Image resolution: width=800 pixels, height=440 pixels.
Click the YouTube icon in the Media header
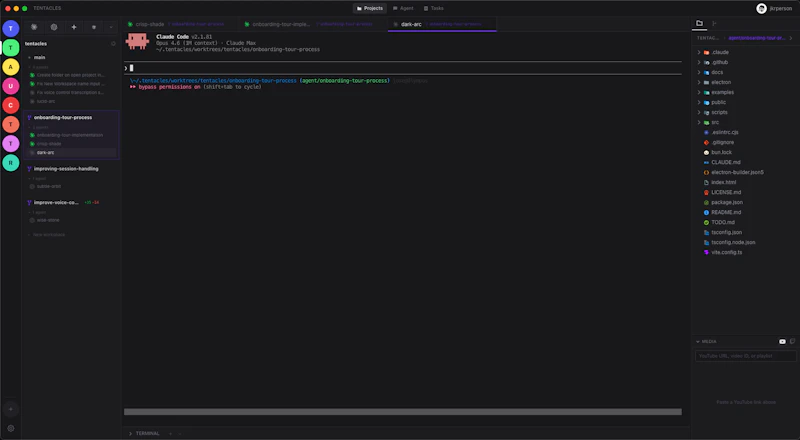782,341
